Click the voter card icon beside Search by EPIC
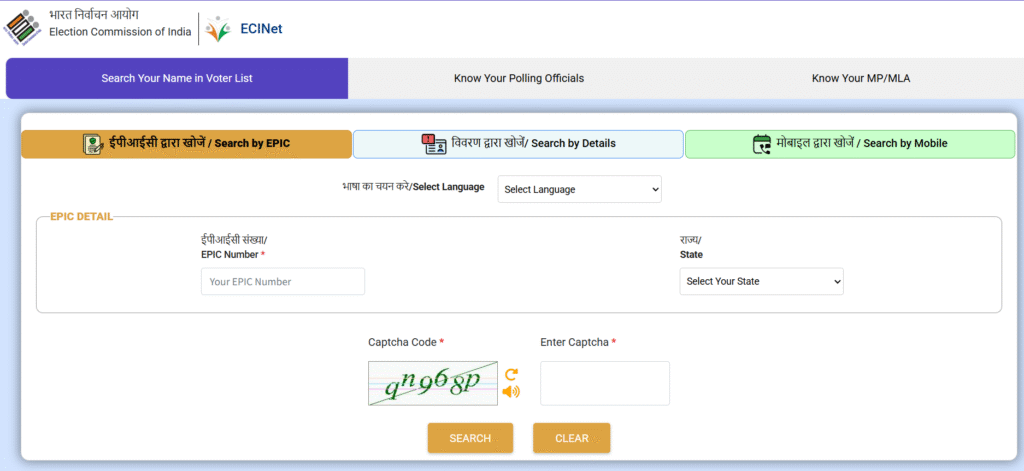The width and height of the screenshot is (1024, 471). tap(93, 144)
